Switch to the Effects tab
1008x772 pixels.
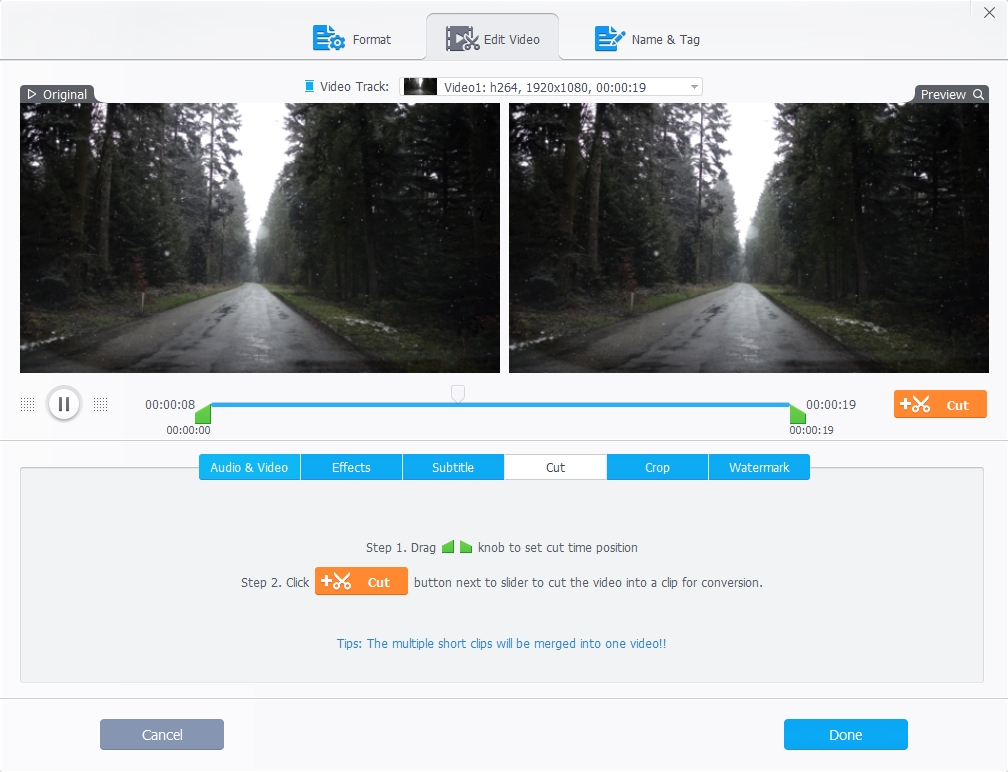pos(351,467)
